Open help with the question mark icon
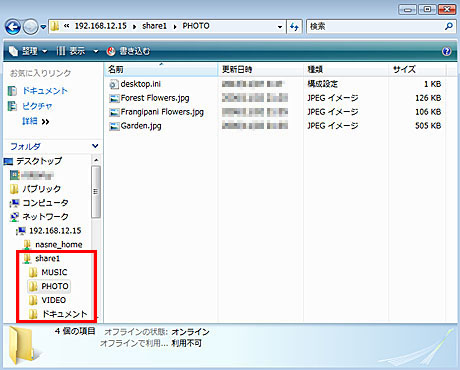460x370 pixels. pyautogui.click(x=446, y=51)
